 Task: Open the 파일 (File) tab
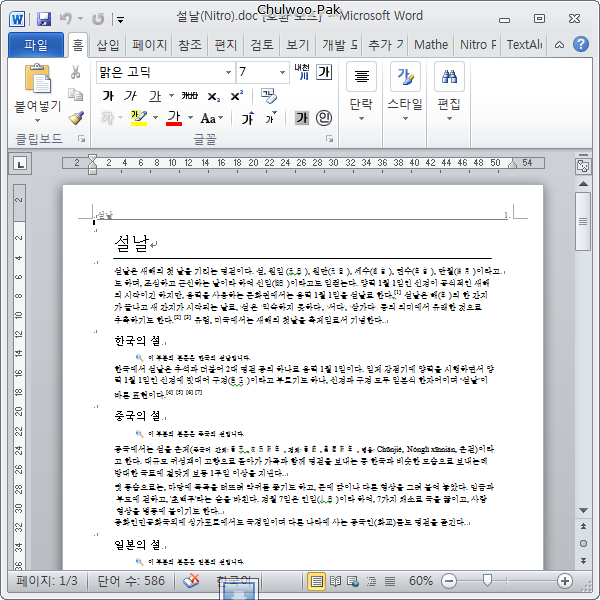tap(36, 45)
